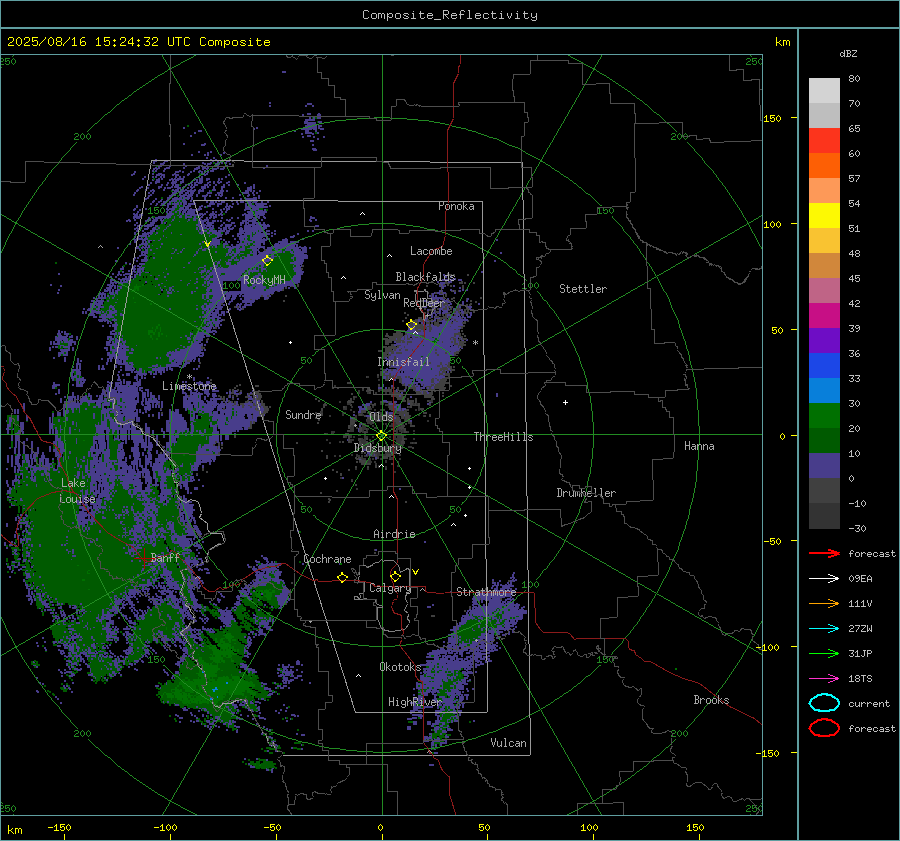
Task: Click the green 31JP arrow legend icon
Action: click(x=824, y=653)
